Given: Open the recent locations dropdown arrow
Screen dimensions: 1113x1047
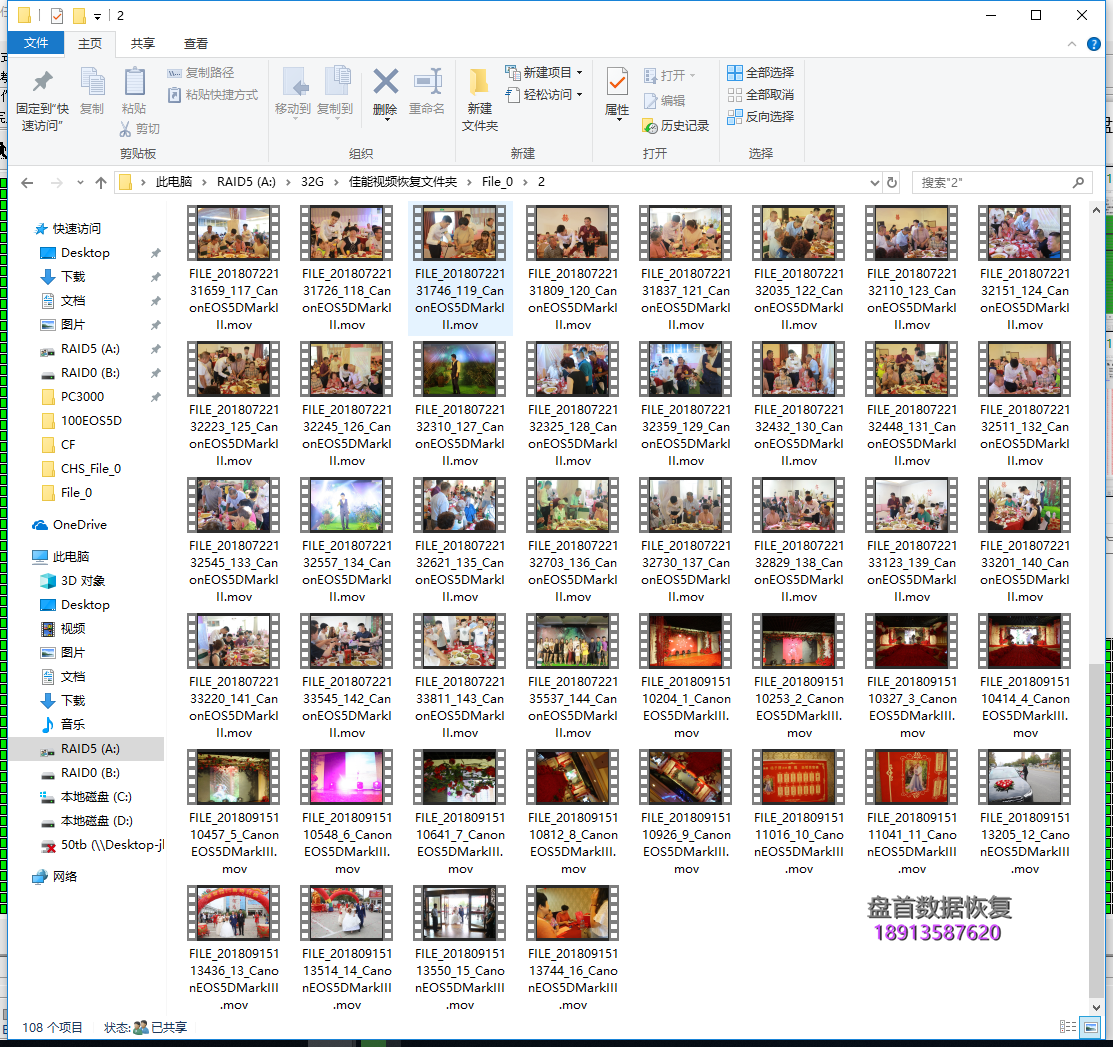Looking at the screenshot, I should [x=80, y=182].
